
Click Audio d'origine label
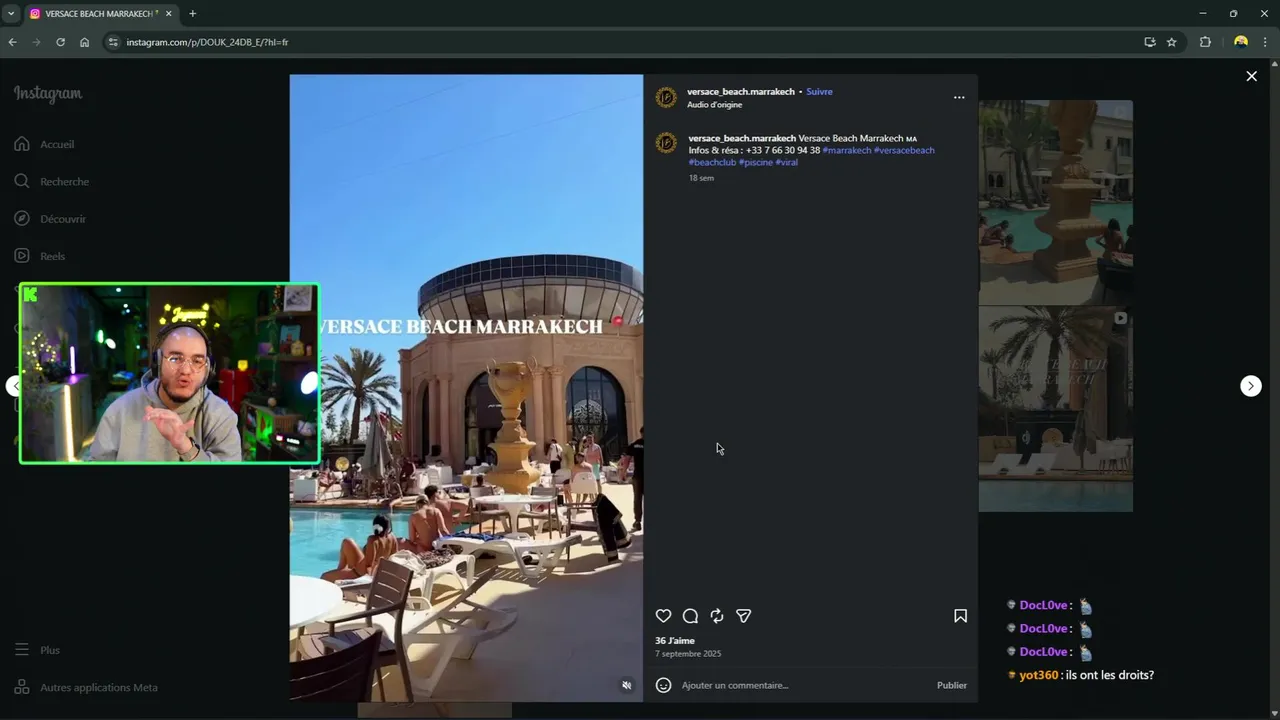pyautogui.click(x=714, y=105)
